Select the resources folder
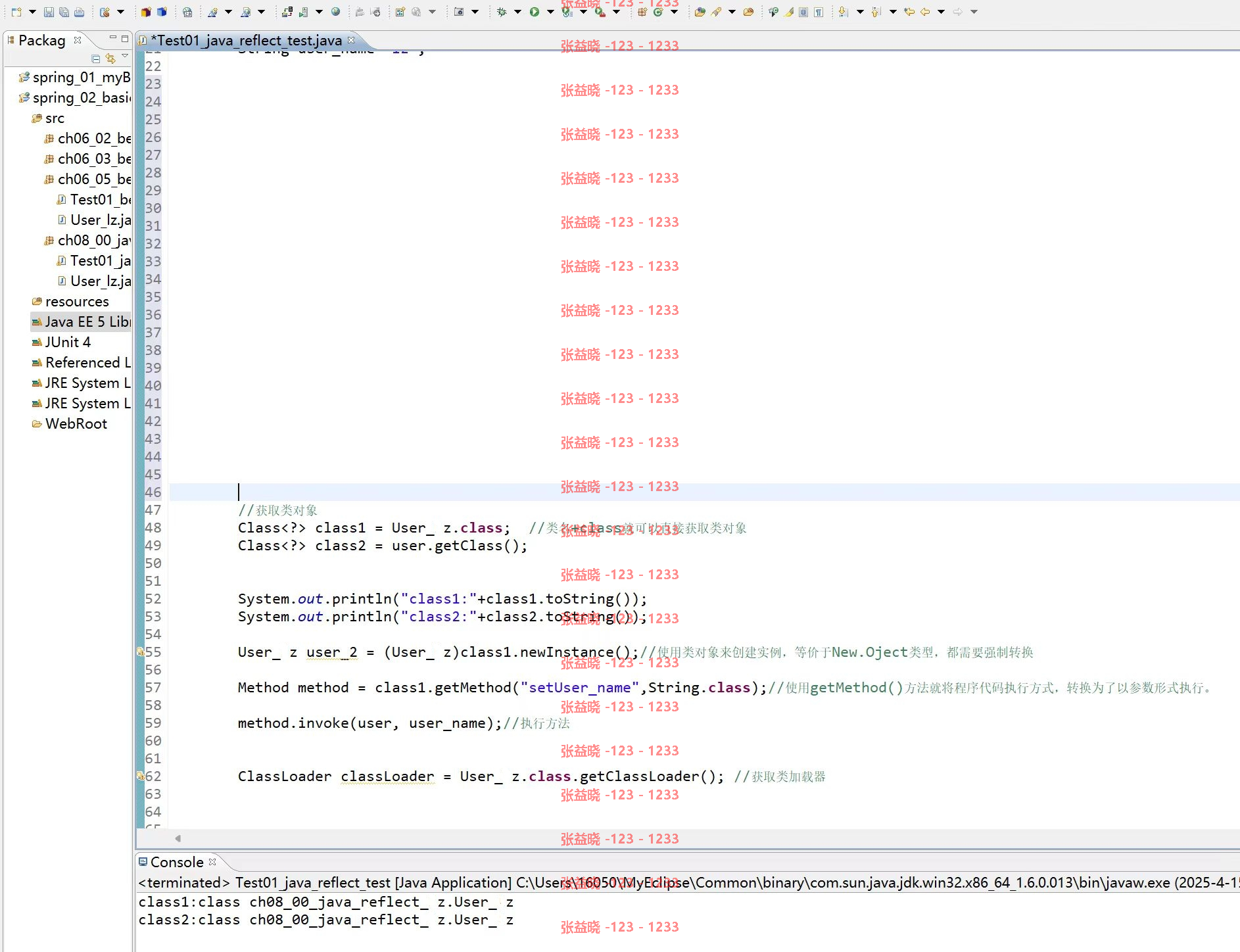The width and height of the screenshot is (1240, 952). [70, 302]
